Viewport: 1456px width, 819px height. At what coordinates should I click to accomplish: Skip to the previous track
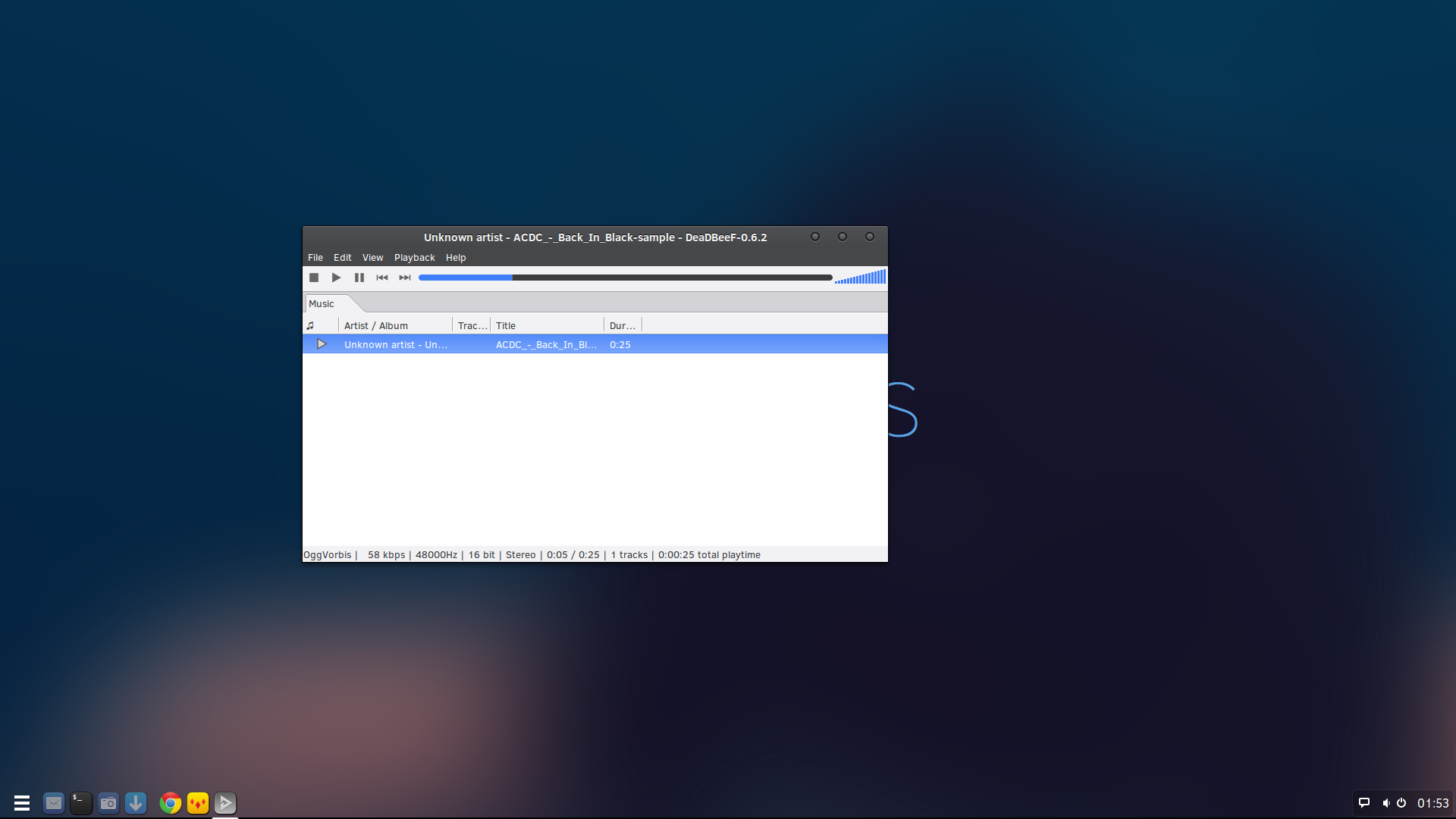click(x=382, y=278)
